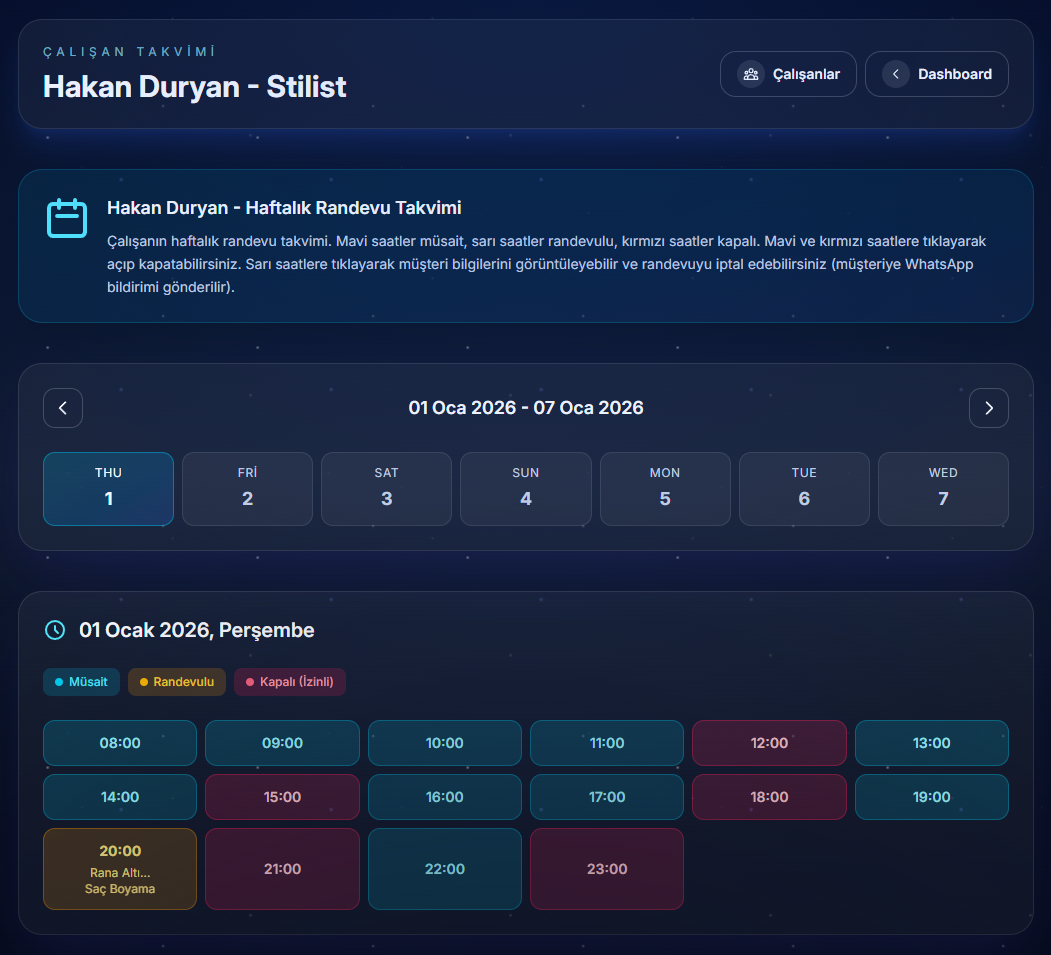This screenshot has height=955, width=1051.
Task: Click the back chevron icon on the Dashboard button
Action: tap(895, 73)
